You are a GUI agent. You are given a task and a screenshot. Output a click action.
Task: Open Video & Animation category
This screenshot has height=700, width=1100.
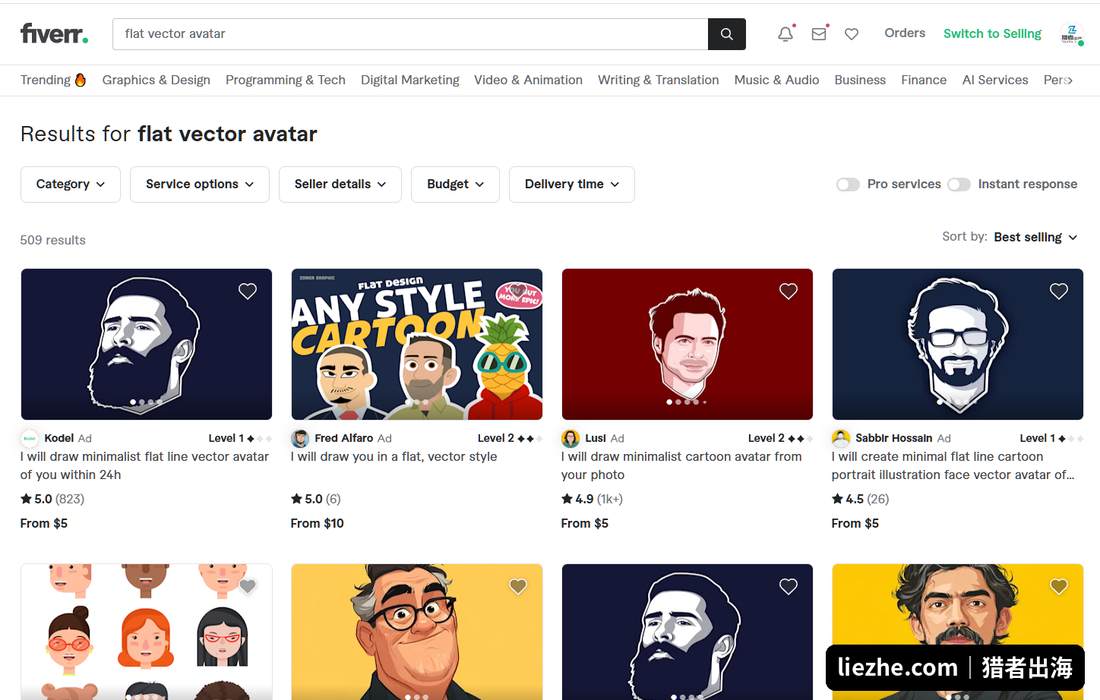coord(528,80)
